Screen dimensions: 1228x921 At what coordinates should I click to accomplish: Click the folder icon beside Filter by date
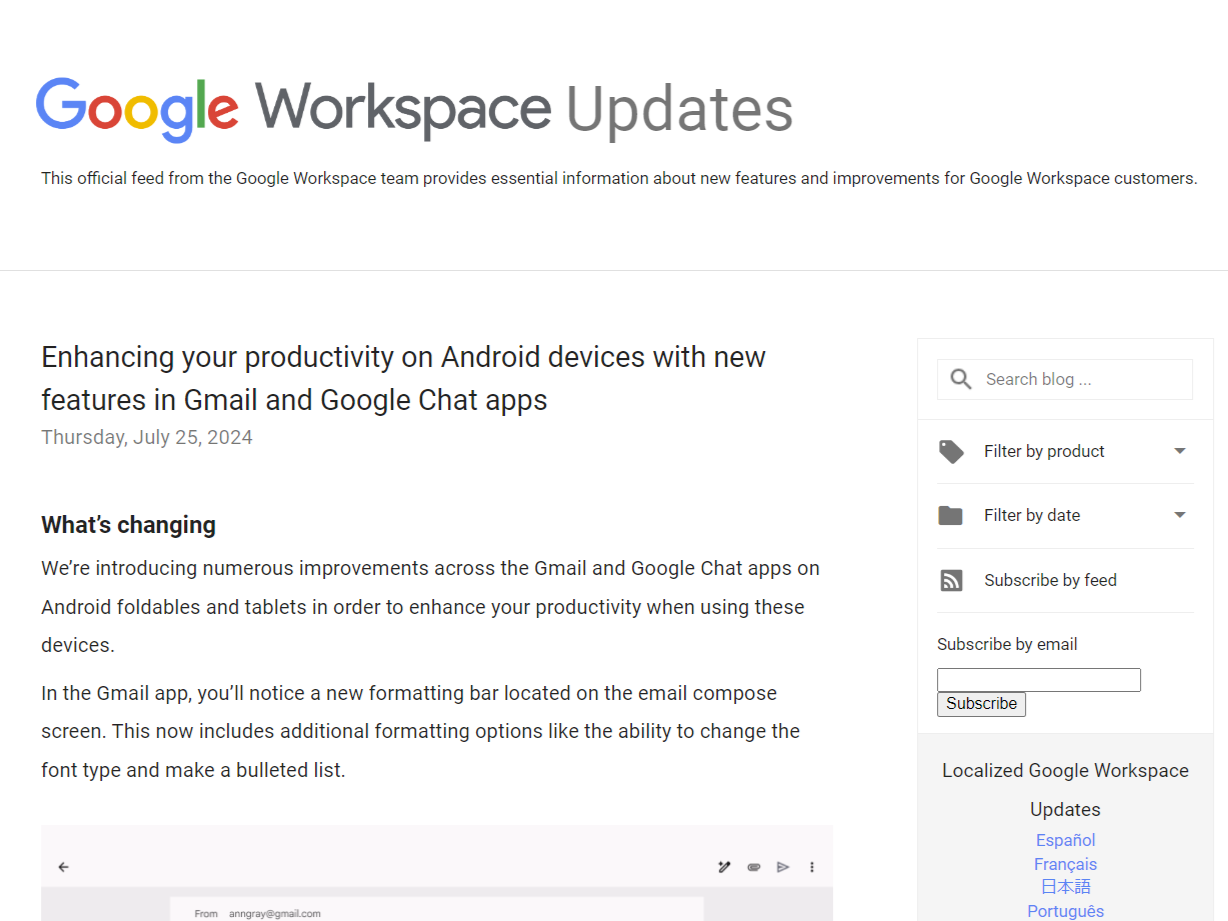951,515
